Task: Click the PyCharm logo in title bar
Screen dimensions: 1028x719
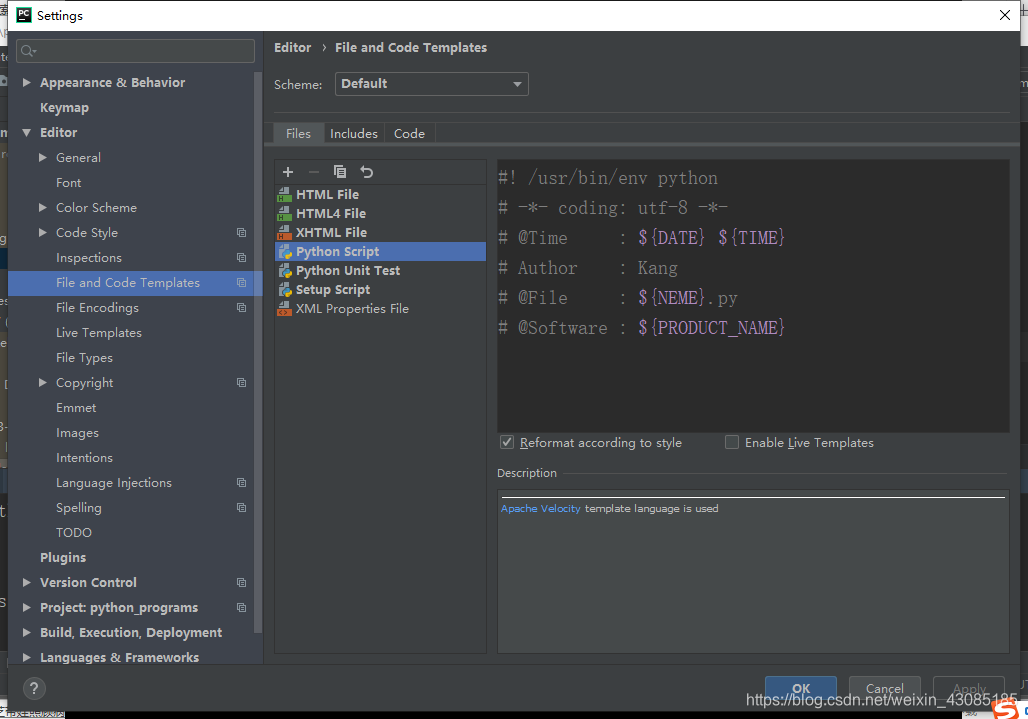Action: 24,15
